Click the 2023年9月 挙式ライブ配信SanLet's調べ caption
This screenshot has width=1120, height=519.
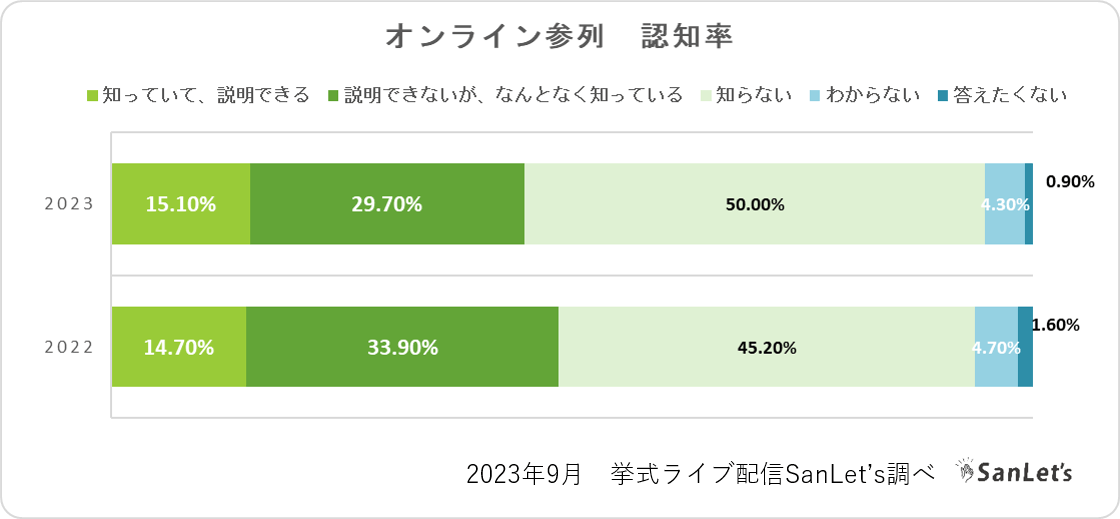click(x=700, y=473)
